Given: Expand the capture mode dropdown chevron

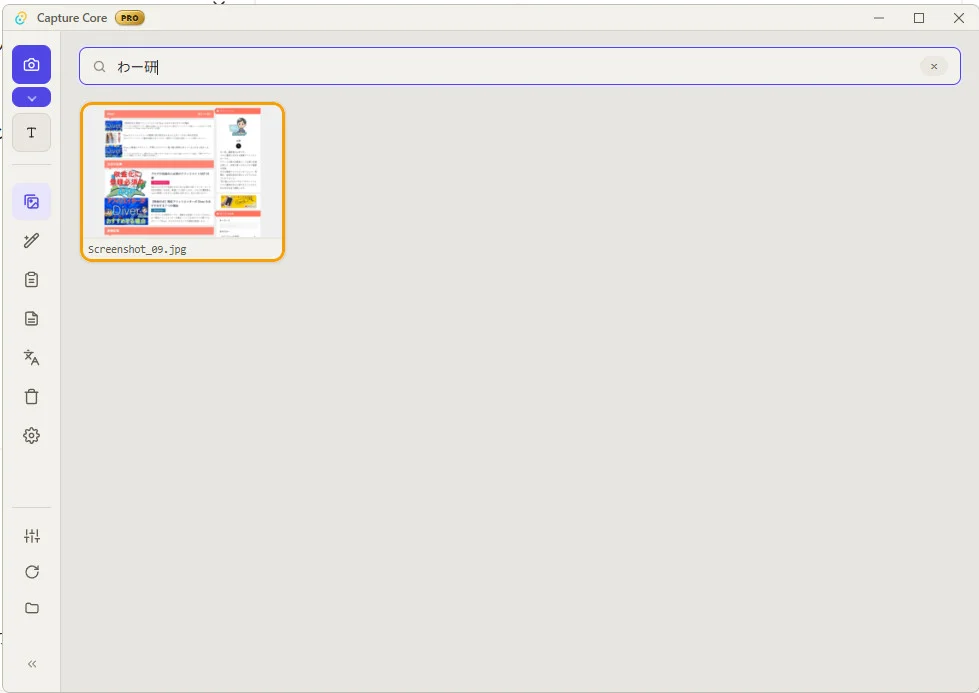Looking at the screenshot, I should click(x=31, y=98).
